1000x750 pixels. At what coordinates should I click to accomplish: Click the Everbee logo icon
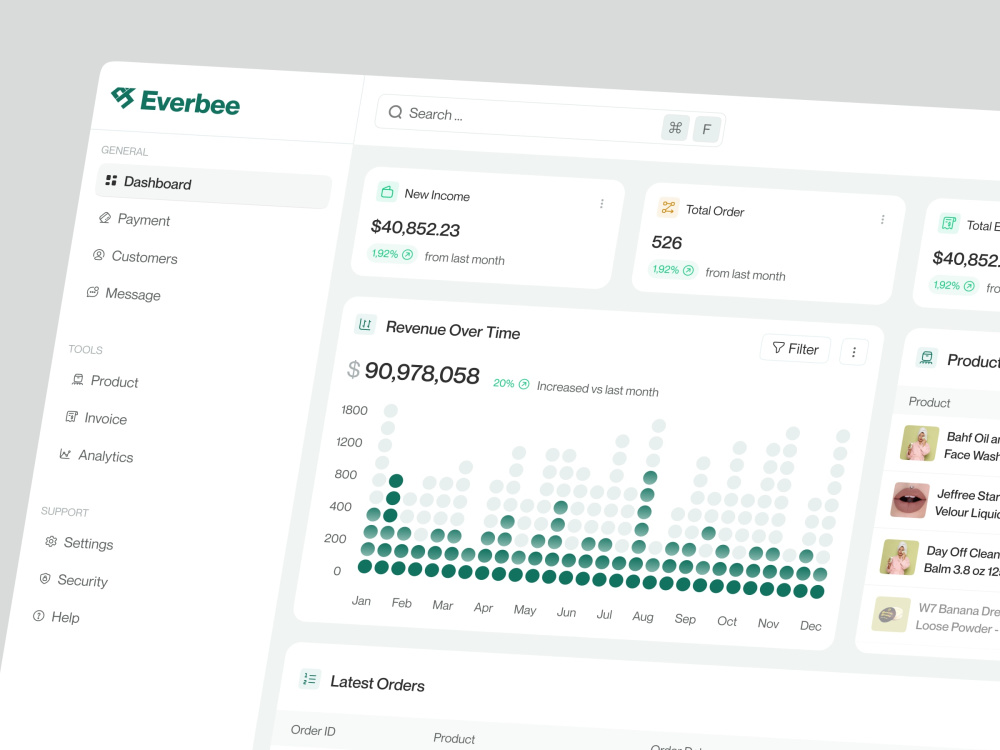coord(123,98)
